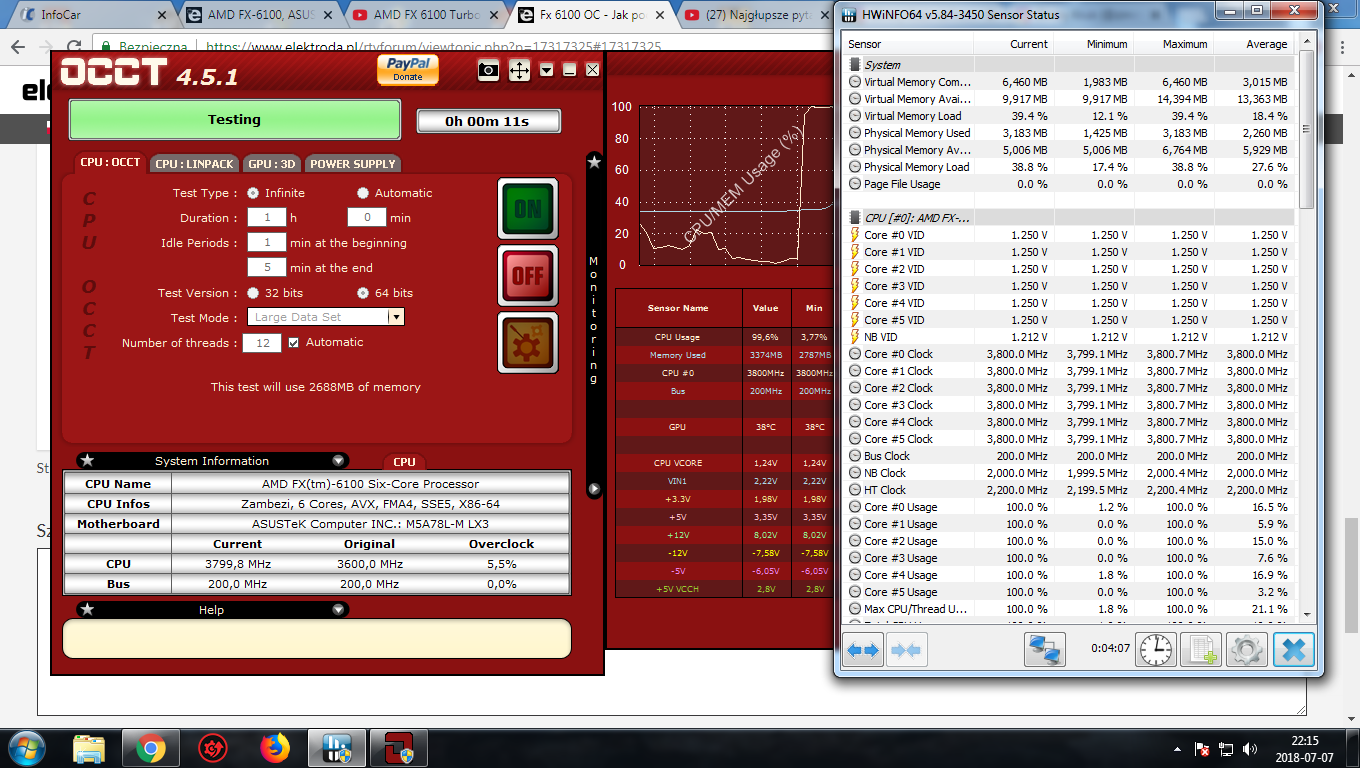The width and height of the screenshot is (1360, 768).
Task: Select the 'NB VID' sensor row
Action: (1068, 337)
